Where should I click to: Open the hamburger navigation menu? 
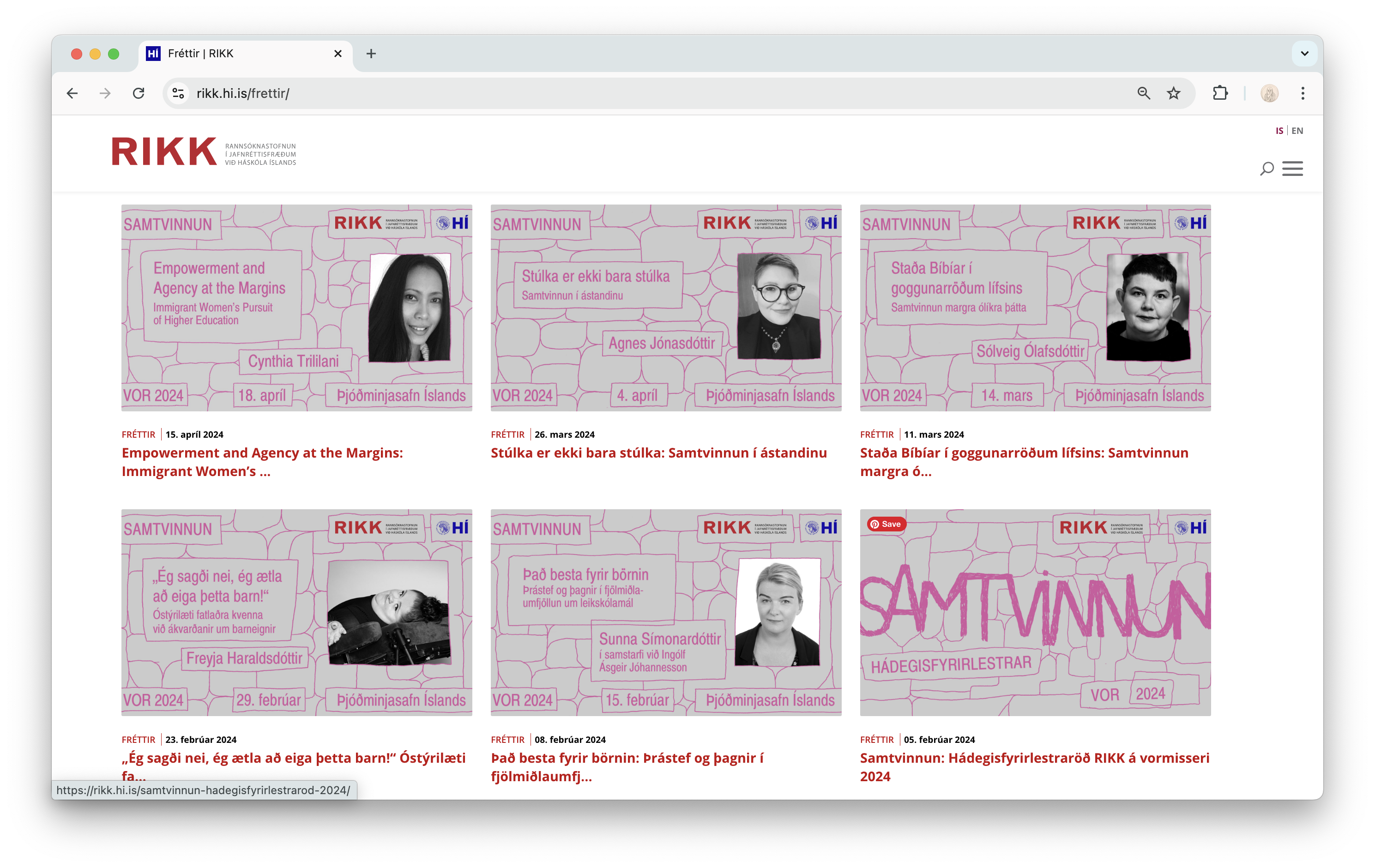click(x=1292, y=169)
